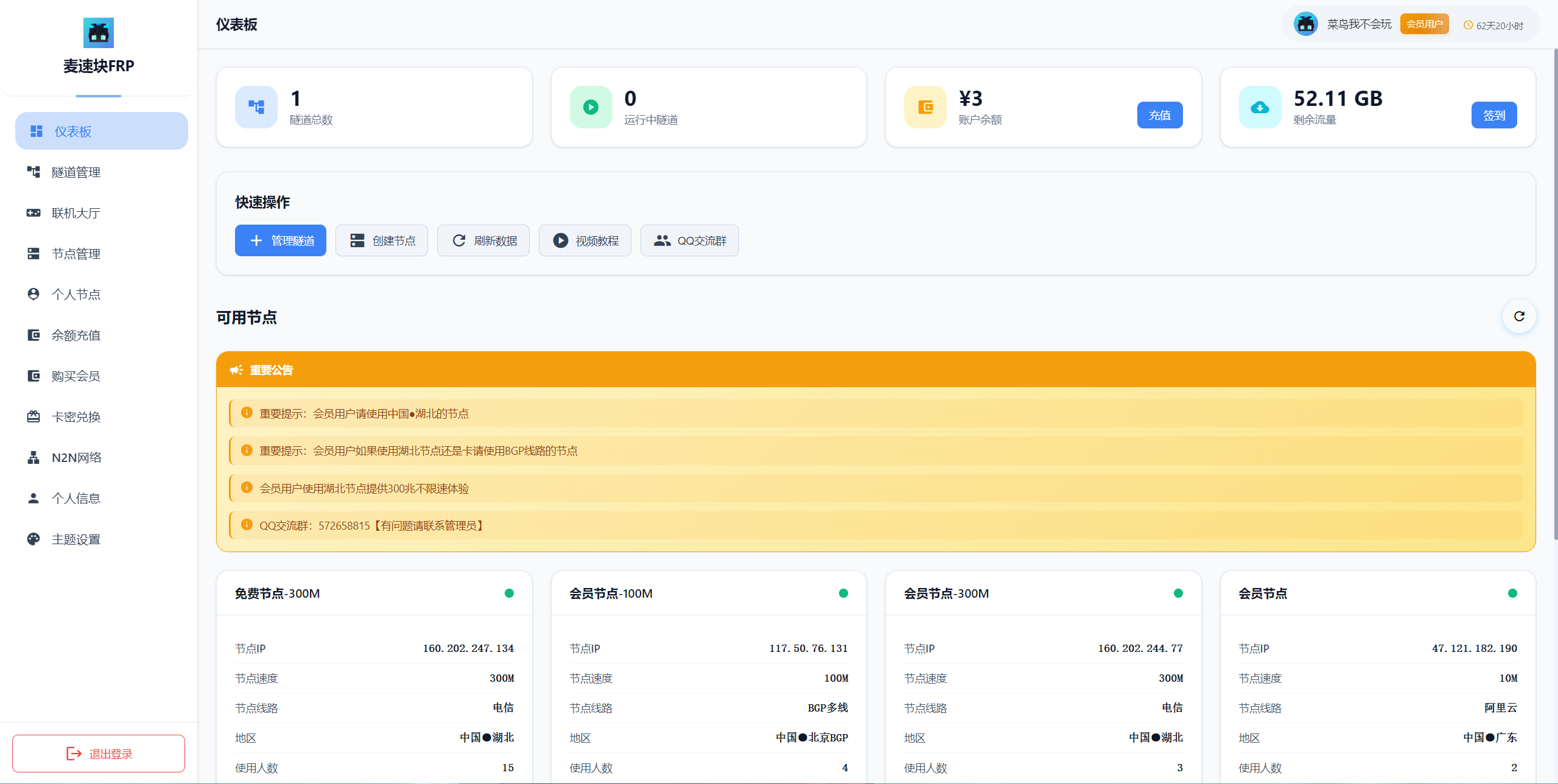The image size is (1558, 784).
Task: Refresh available nodes with the circular arrow icon
Action: coord(1519,317)
